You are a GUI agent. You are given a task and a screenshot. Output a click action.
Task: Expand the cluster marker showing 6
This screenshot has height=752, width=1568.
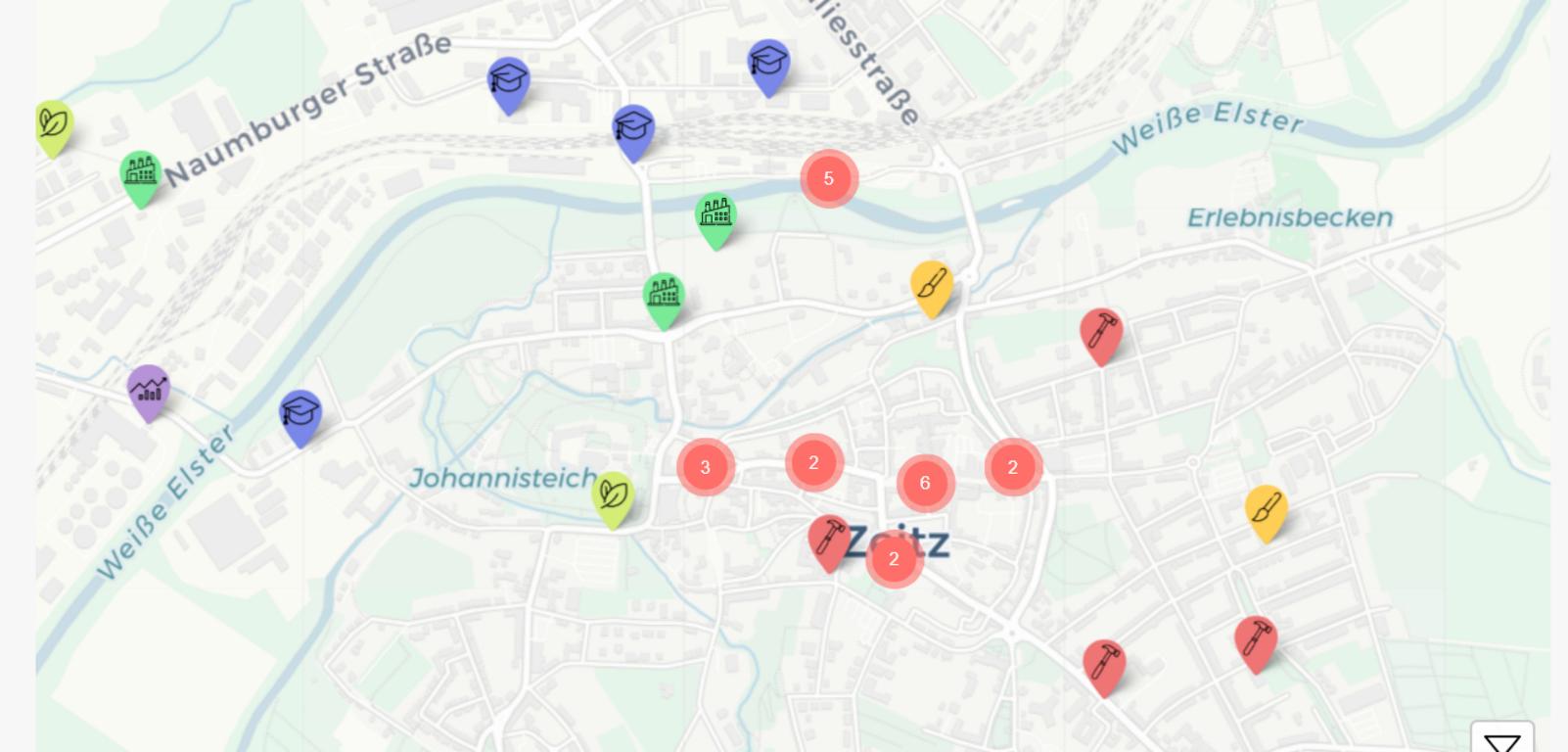925,483
